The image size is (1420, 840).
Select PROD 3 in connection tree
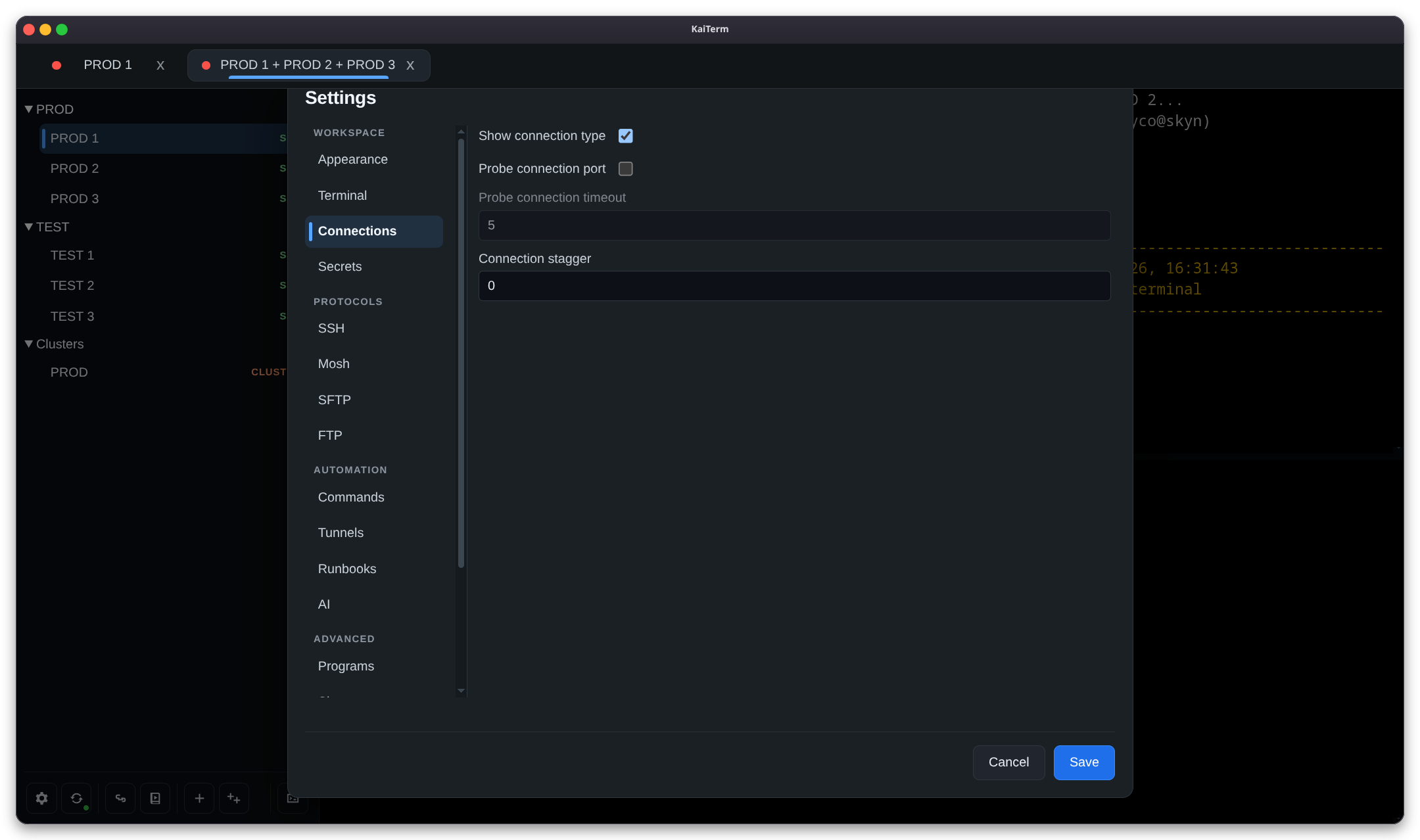click(163, 199)
